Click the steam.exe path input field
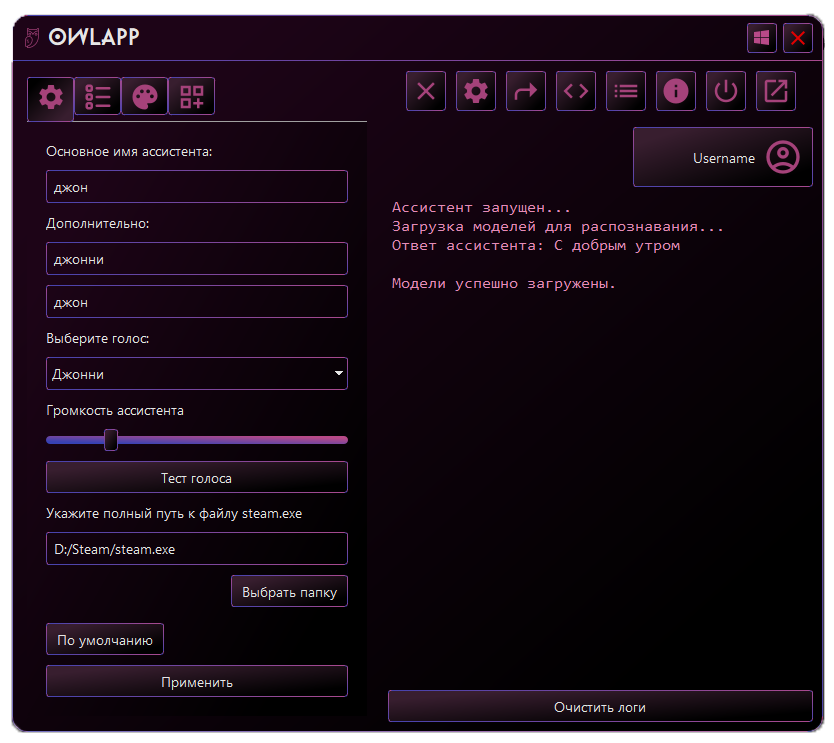This screenshot has width=834, height=743. (197, 549)
